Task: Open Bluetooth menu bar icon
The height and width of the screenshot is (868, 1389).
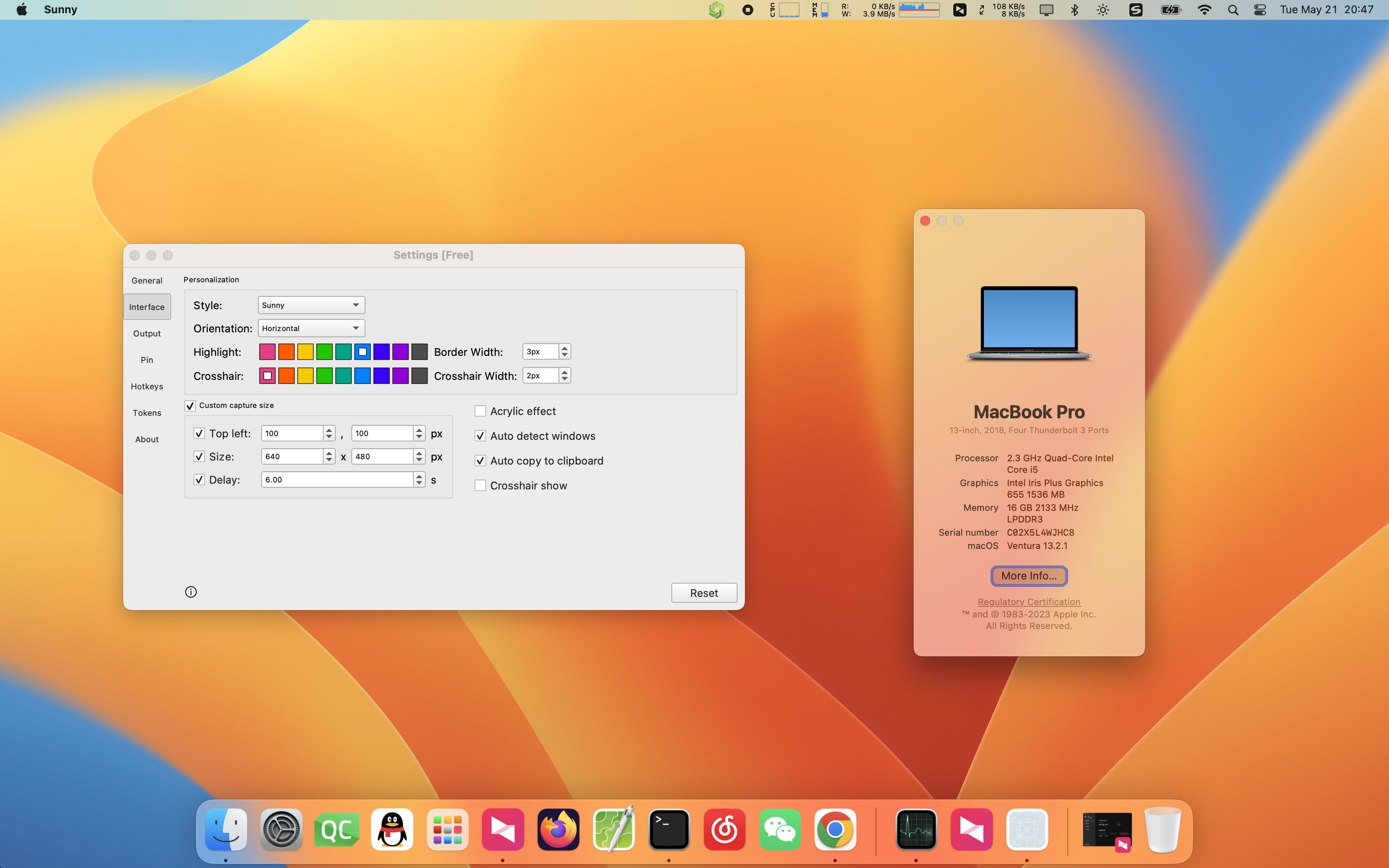Action: 1075,10
